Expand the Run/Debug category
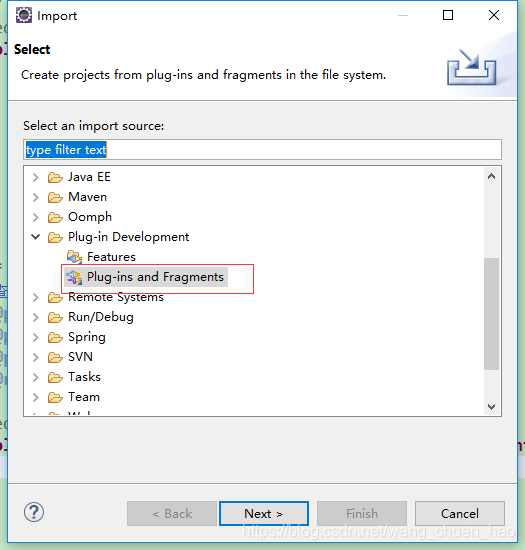Image resolution: width=525 pixels, height=550 pixels. 35,317
